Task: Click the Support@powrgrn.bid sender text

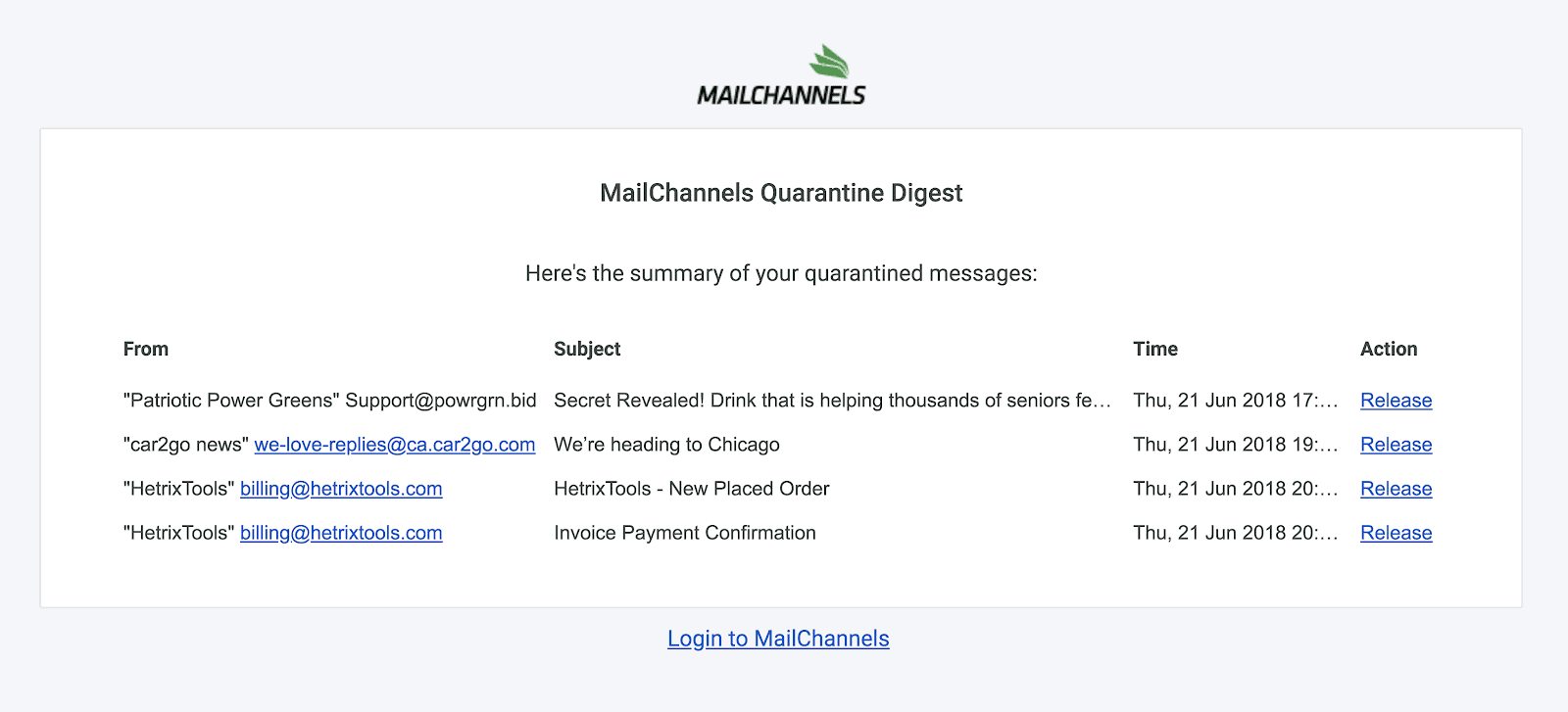Action: pos(441,401)
